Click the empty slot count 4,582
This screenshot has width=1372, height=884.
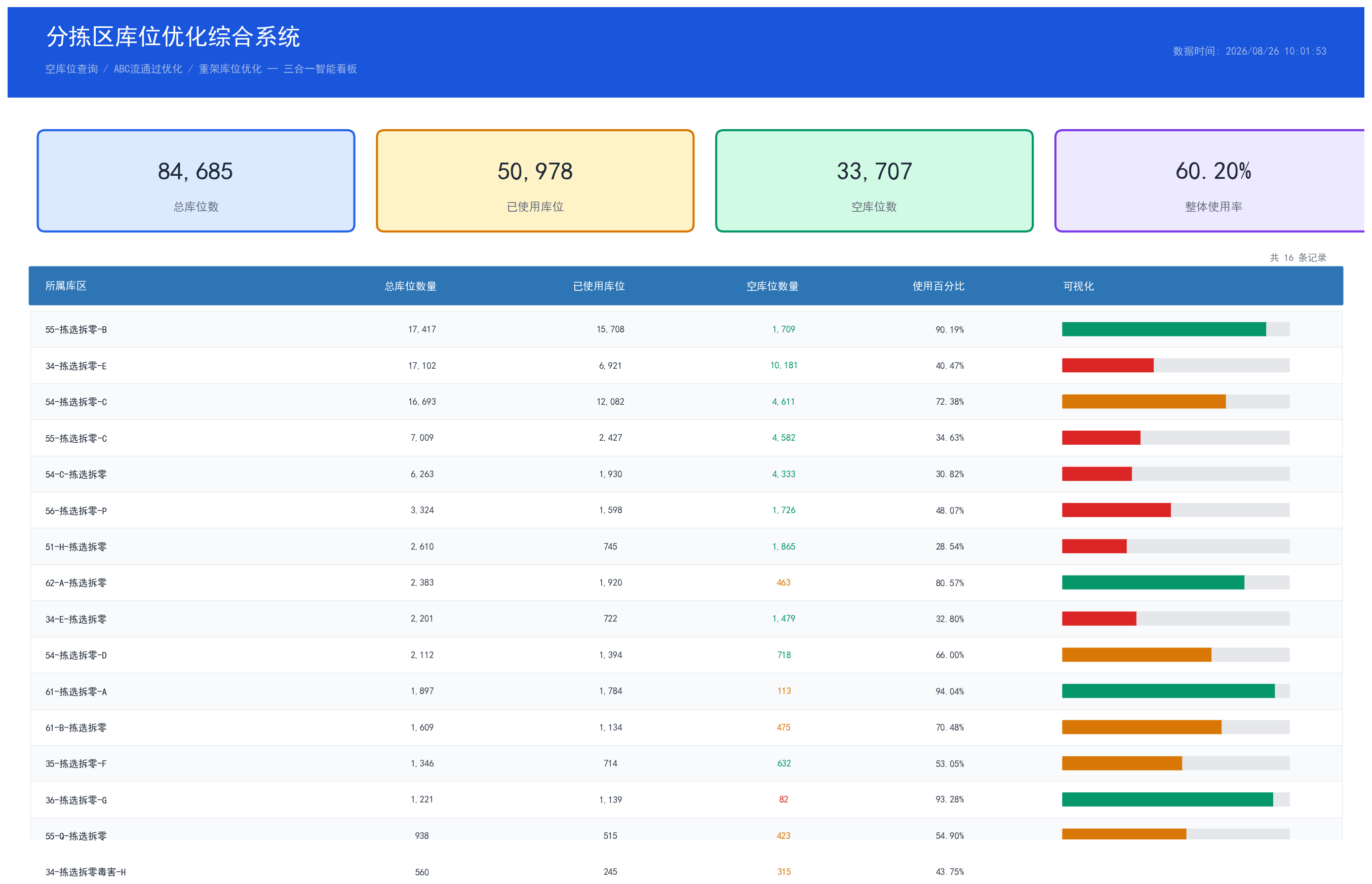click(783, 438)
